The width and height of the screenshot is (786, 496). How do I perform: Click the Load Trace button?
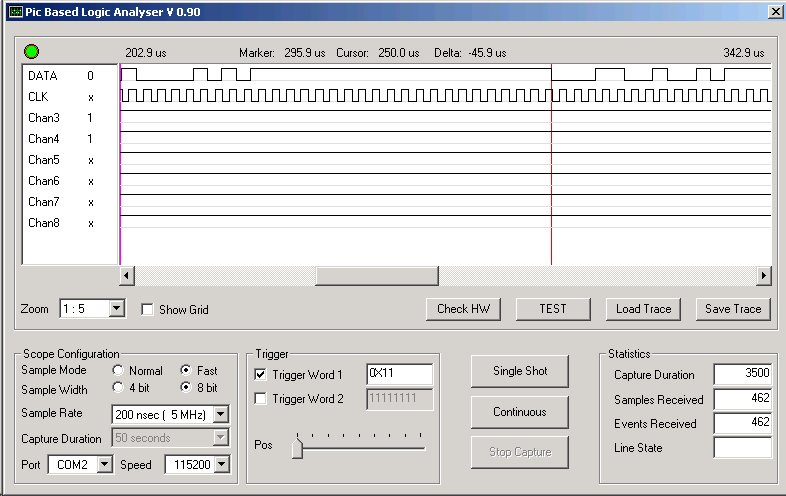644,309
